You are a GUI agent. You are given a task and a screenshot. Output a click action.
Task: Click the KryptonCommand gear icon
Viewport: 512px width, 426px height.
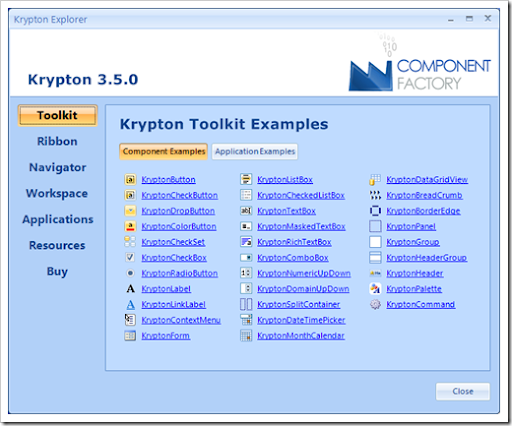(375, 304)
